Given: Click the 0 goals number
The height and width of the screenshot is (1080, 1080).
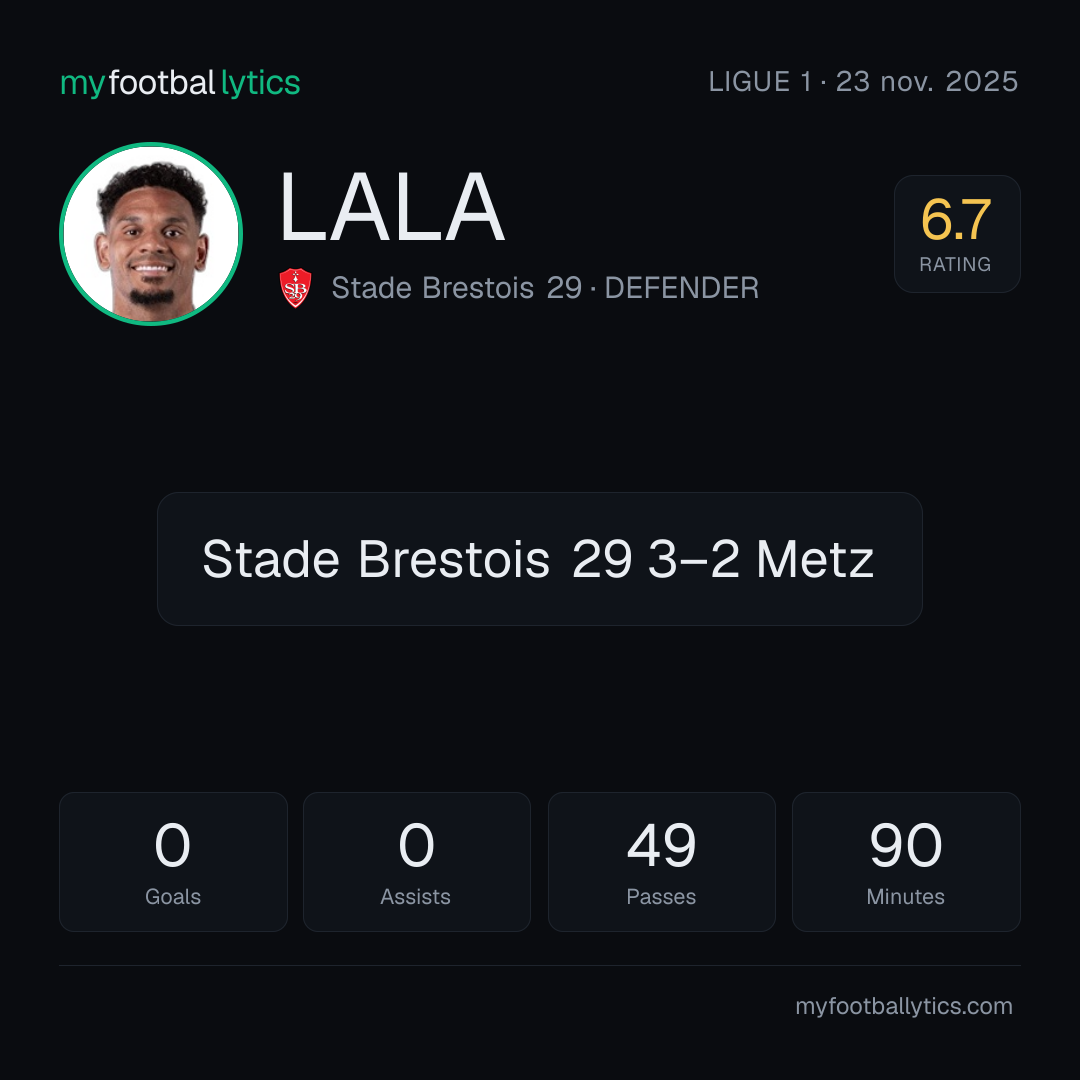Looking at the screenshot, I should pos(172,845).
